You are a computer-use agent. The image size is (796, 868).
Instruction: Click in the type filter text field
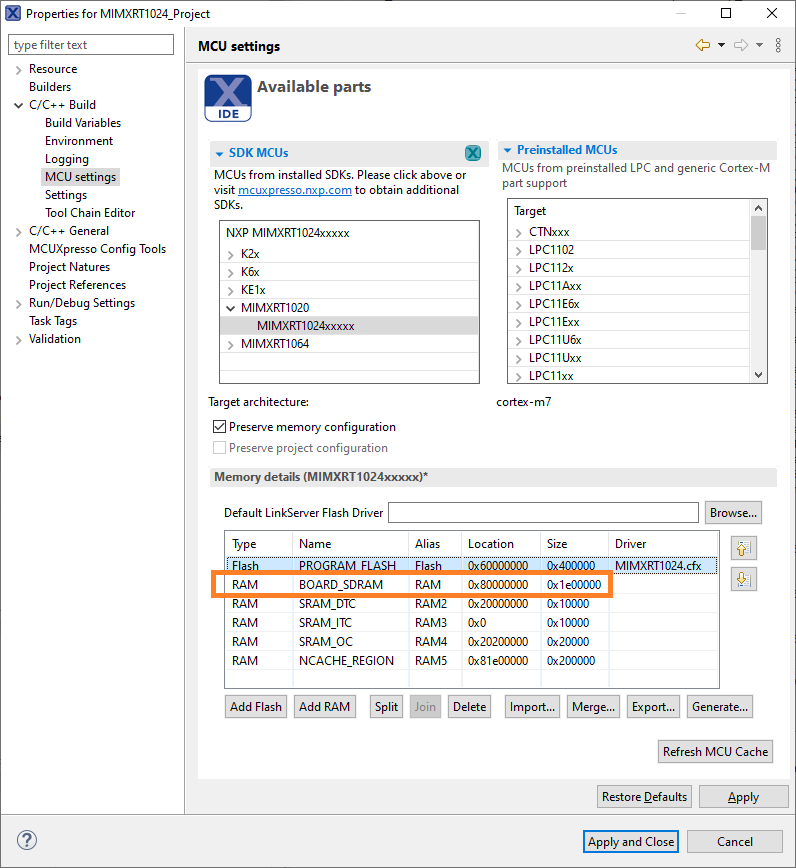pyautogui.click(x=91, y=45)
